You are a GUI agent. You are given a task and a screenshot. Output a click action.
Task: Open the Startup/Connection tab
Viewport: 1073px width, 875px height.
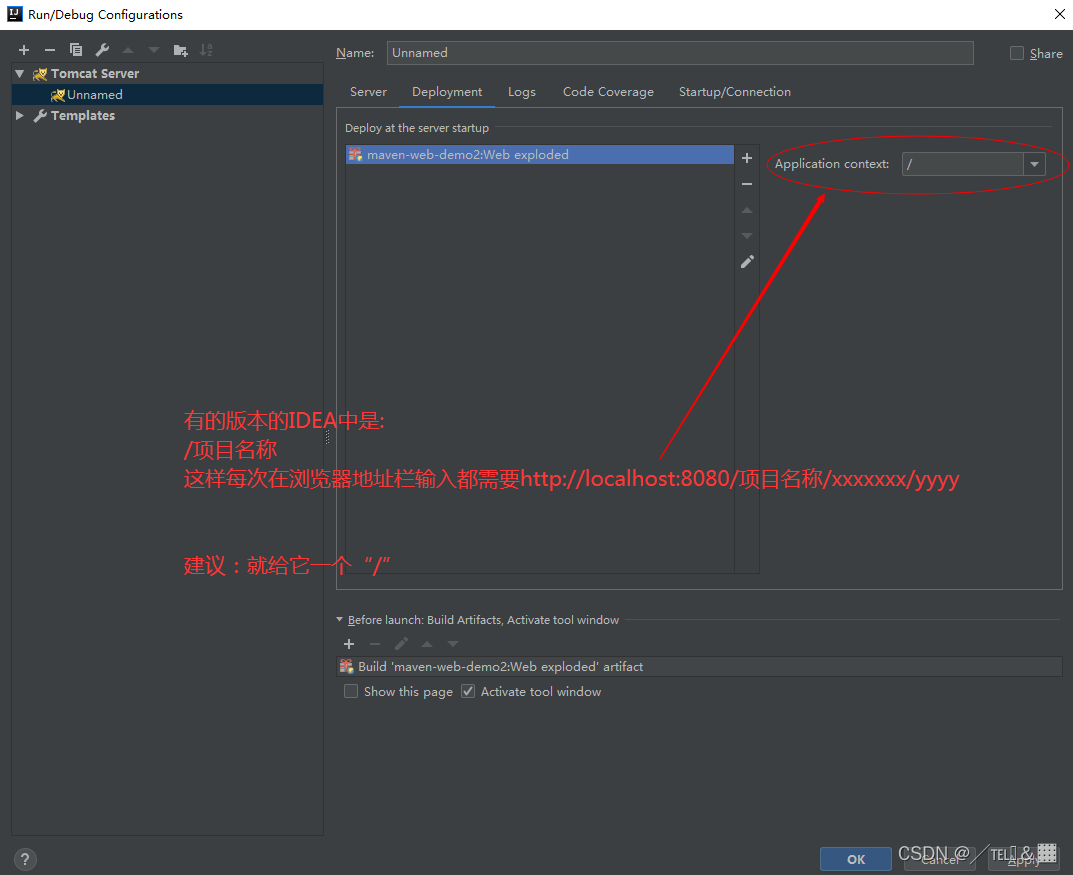click(734, 91)
